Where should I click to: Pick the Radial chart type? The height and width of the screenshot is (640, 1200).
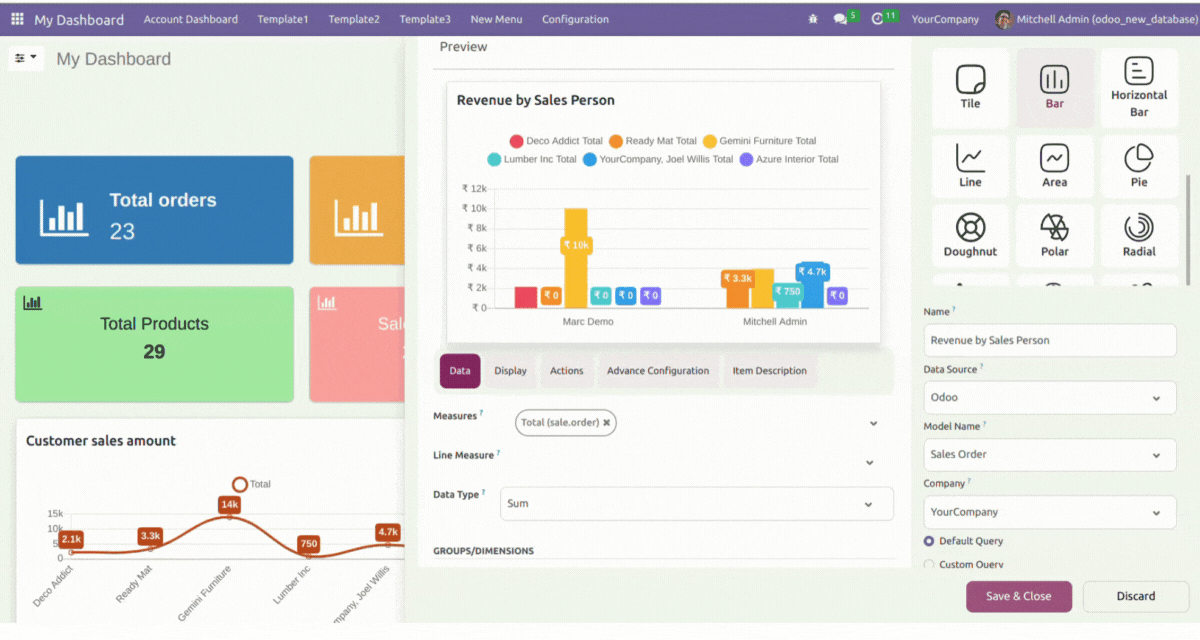click(x=1139, y=235)
